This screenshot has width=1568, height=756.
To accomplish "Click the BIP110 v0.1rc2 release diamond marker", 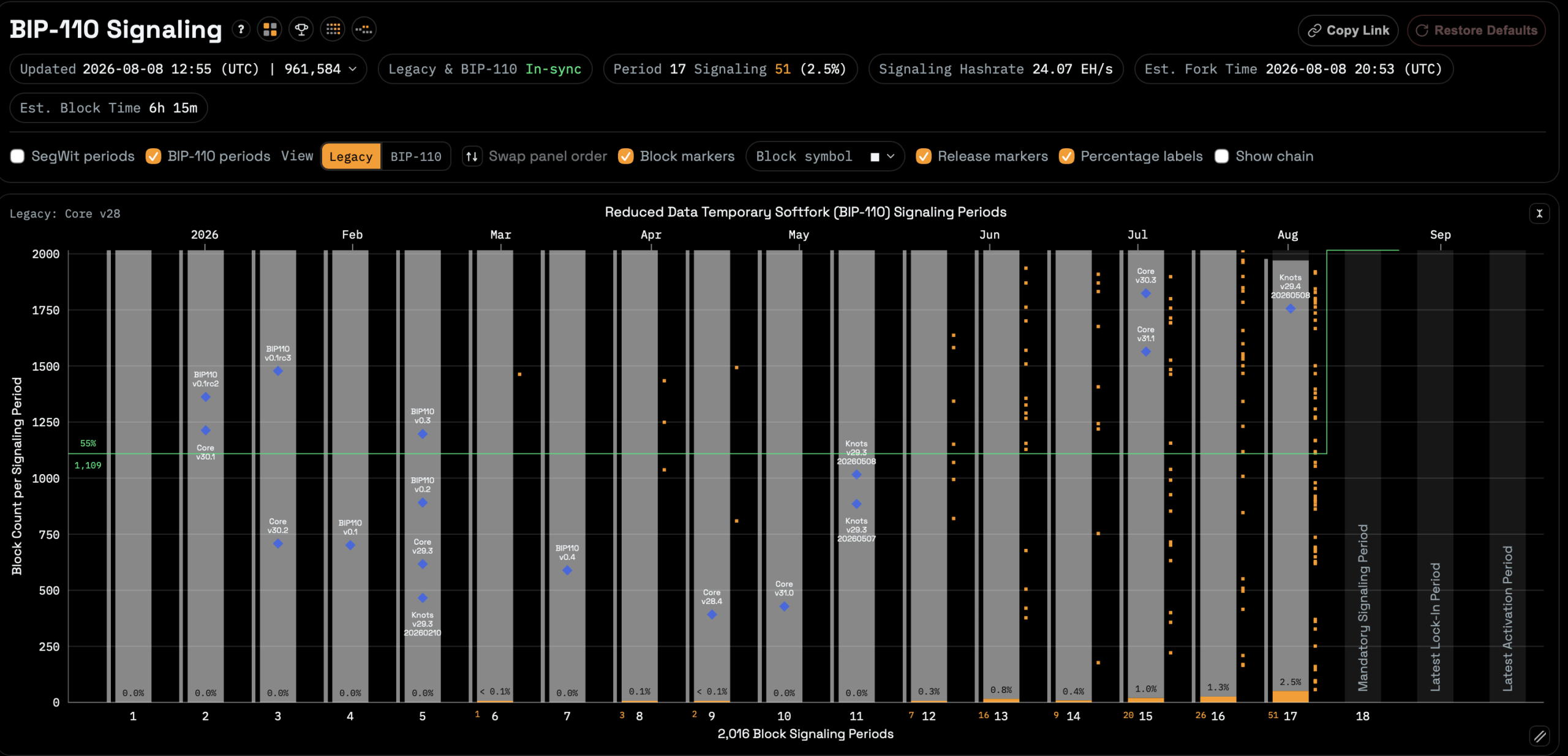I will 206,397.
